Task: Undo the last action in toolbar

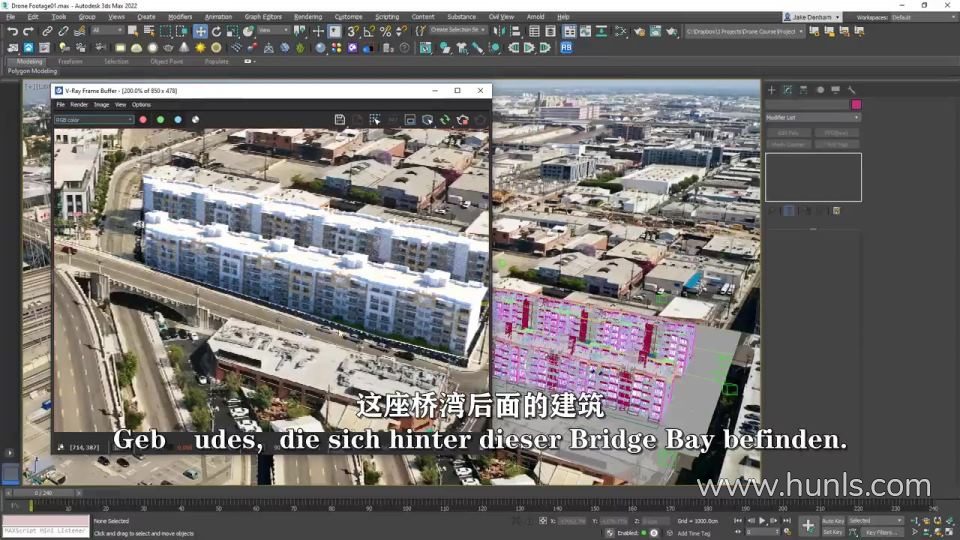Action: [x=12, y=31]
